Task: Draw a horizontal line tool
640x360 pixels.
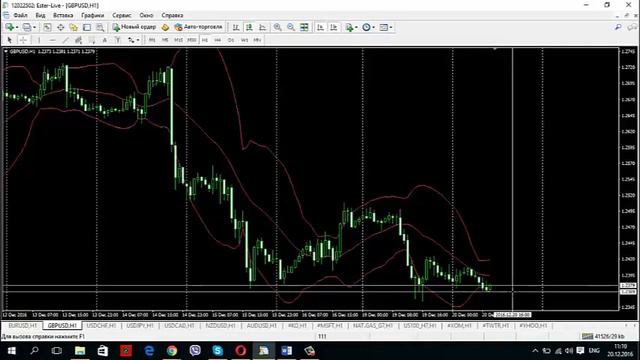Action: pyautogui.click(x=52, y=40)
